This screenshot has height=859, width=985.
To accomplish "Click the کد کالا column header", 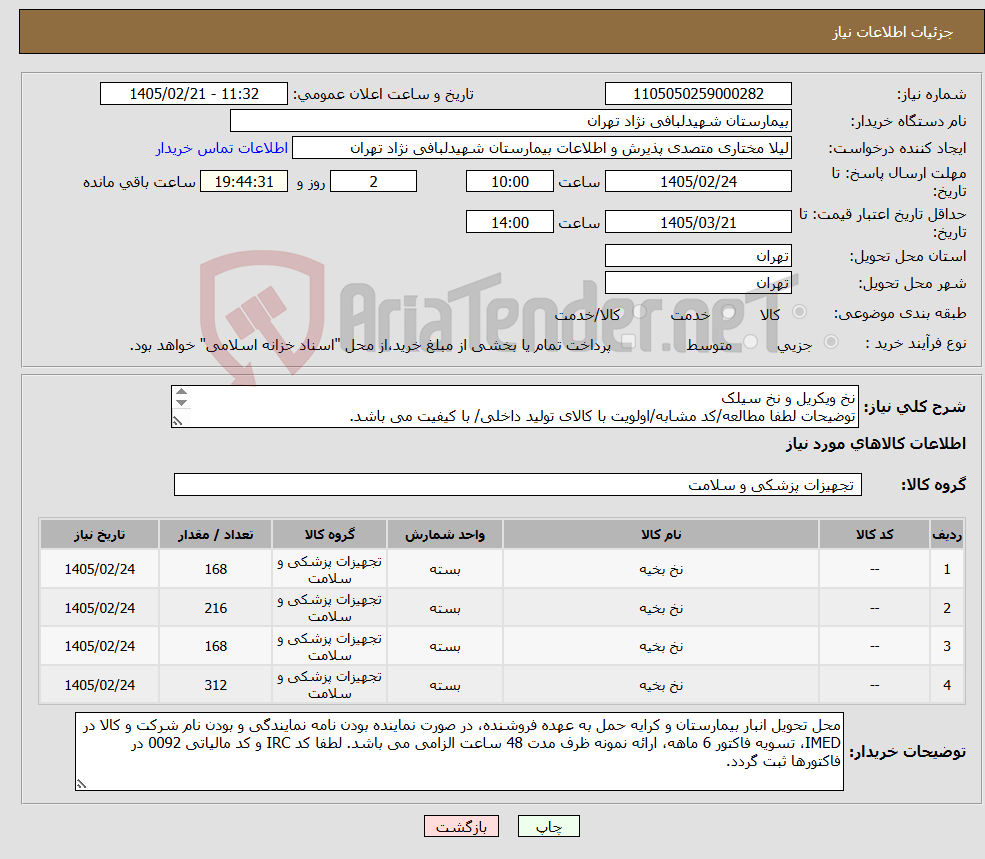I will click(x=874, y=534).
